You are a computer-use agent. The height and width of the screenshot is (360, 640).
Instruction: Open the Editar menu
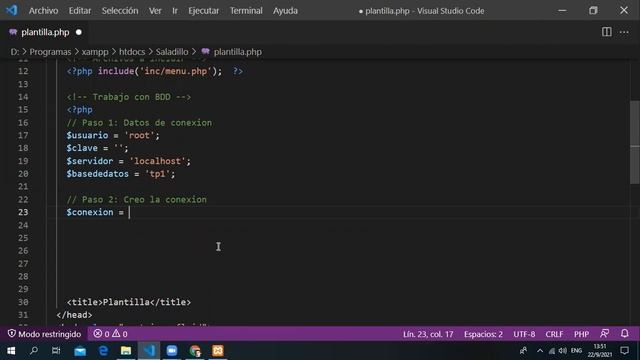(80, 11)
